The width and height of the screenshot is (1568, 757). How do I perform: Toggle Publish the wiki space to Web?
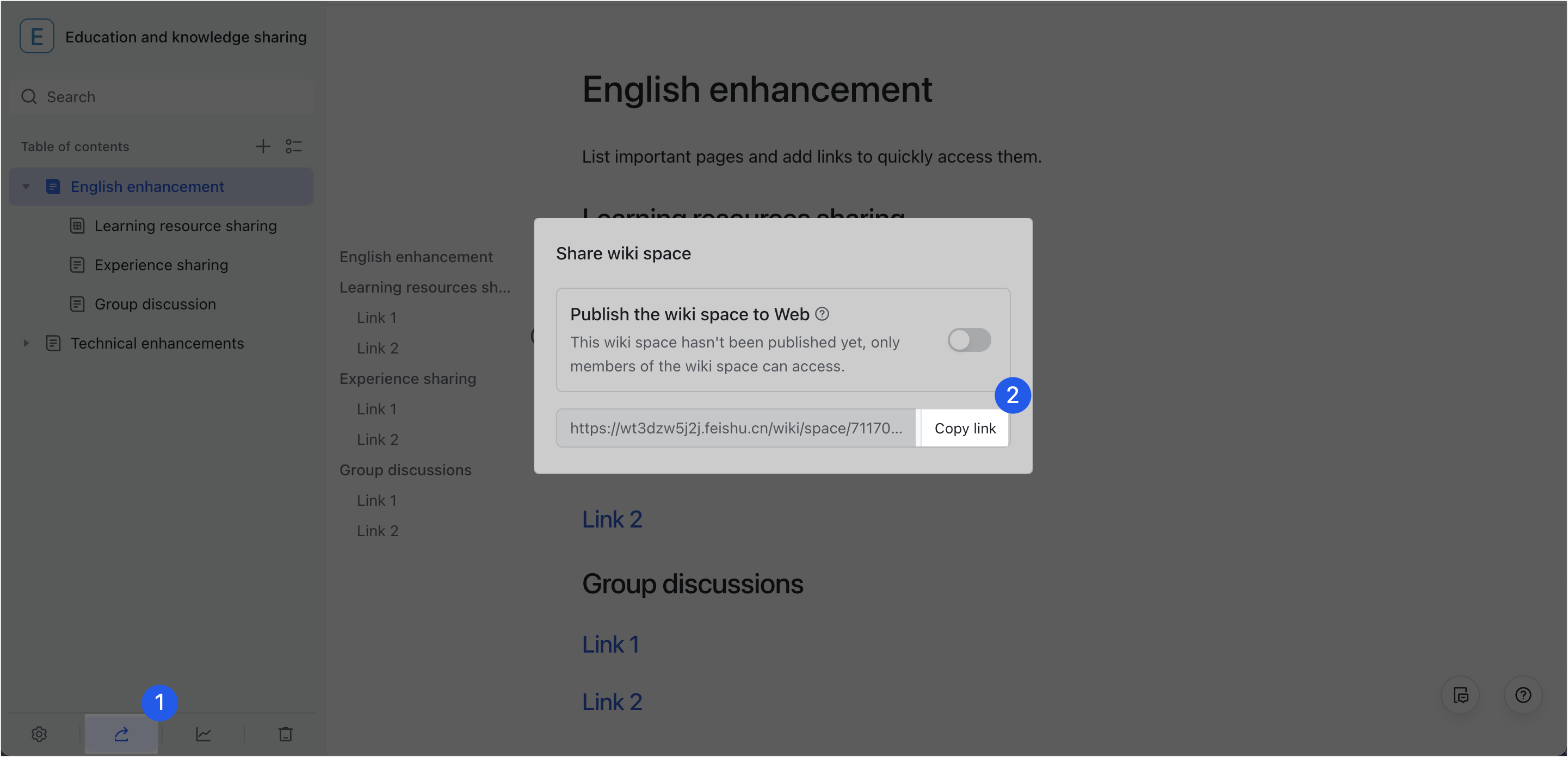[x=969, y=339]
